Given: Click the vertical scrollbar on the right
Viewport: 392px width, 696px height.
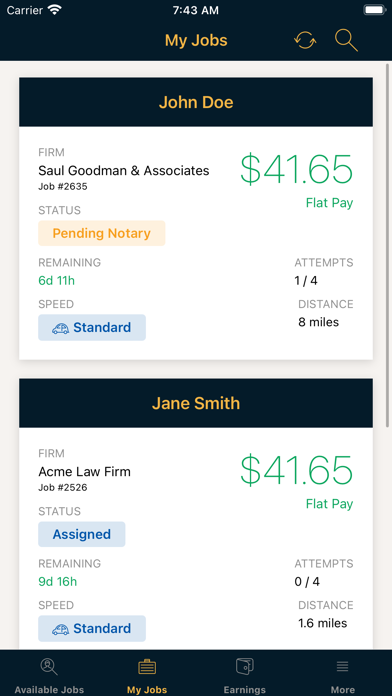Looking at the screenshot, I should pos(388,244).
